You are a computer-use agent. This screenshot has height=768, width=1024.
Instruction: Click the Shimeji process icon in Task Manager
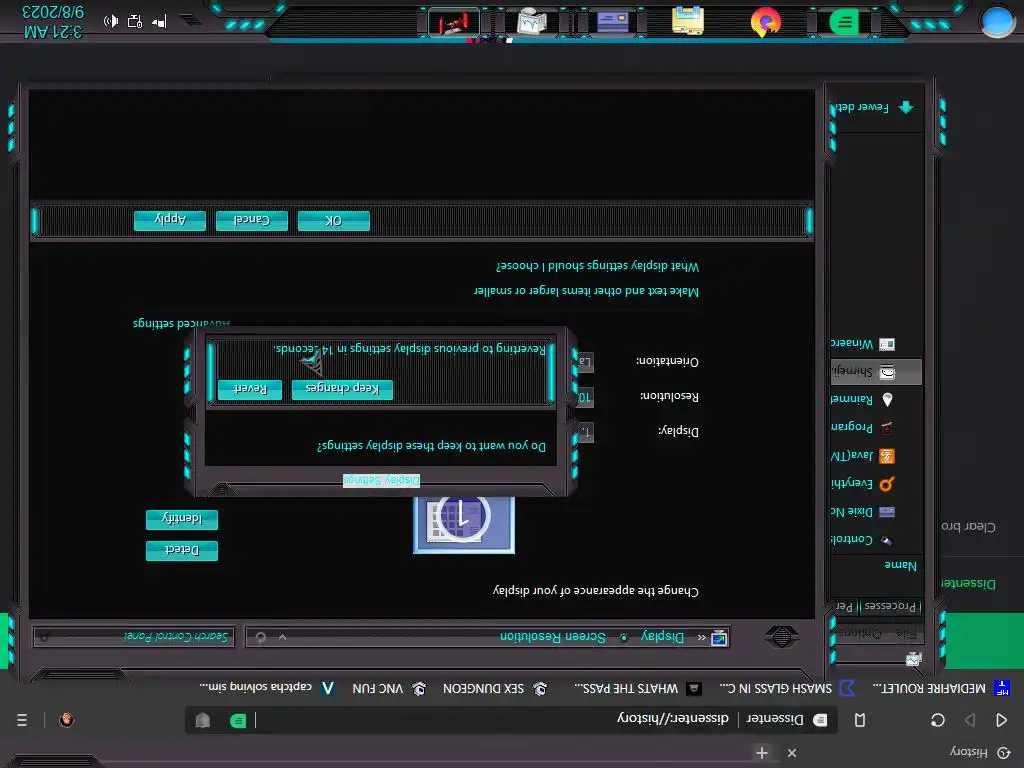pyautogui.click(x=887, y=372)
